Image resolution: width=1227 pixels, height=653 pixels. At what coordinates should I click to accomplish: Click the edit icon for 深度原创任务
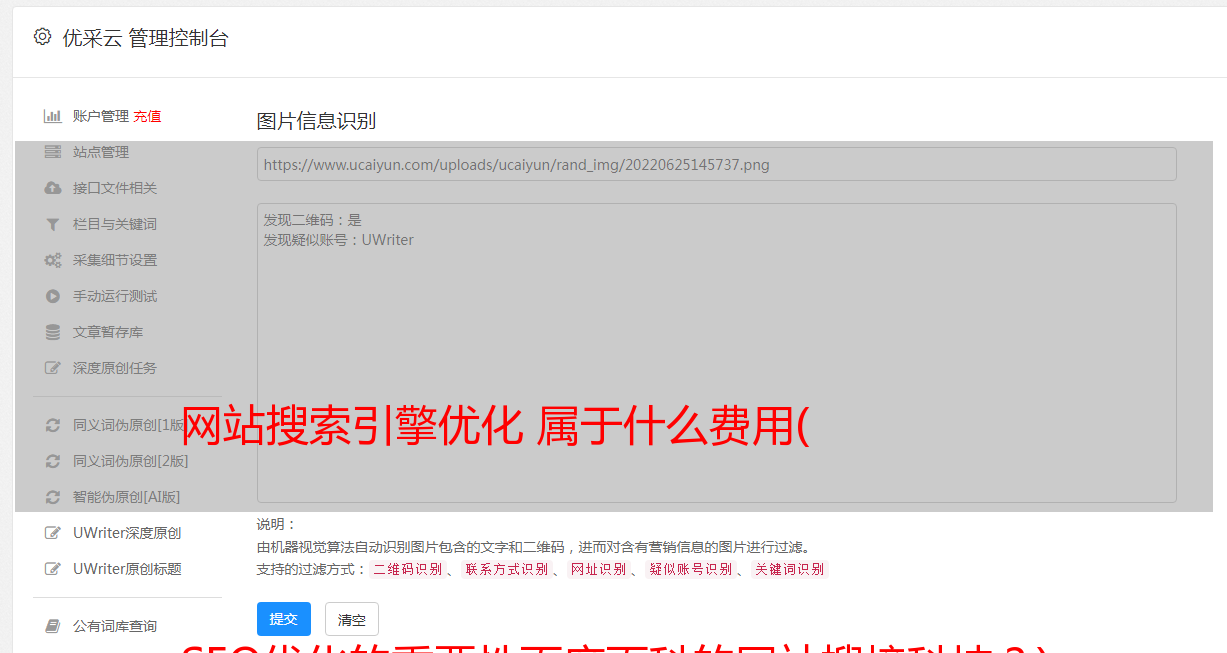pos(53,368)
